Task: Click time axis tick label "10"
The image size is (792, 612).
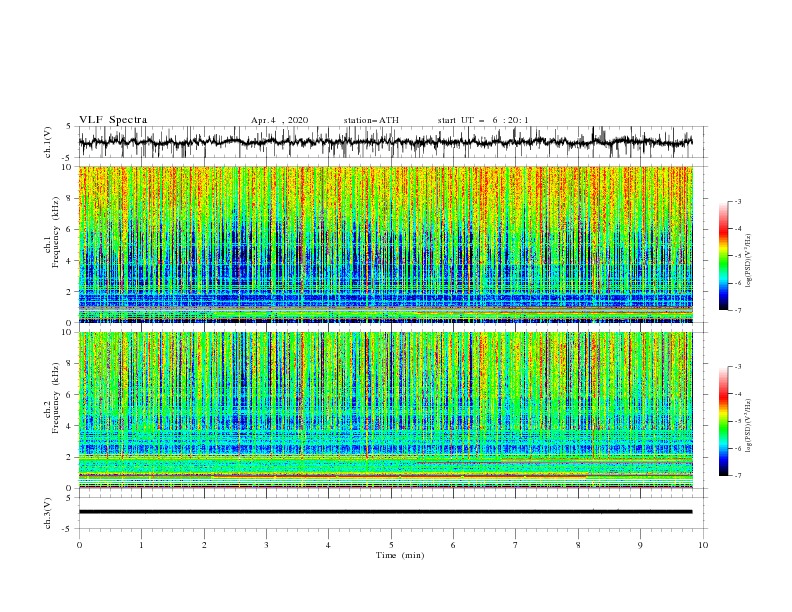Action: pyautogui.click(x=703, y=545)
